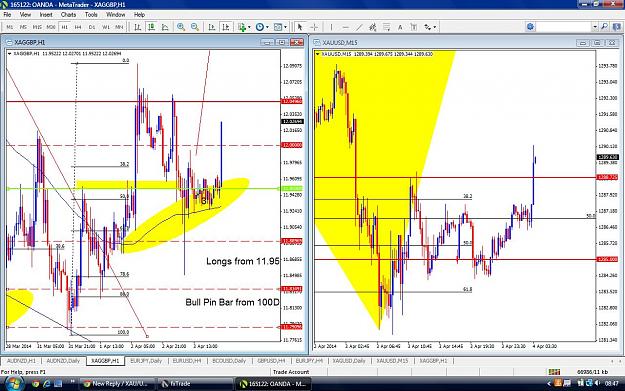Open the chart templates icon
625x391 pixels.
click(278, 27)
